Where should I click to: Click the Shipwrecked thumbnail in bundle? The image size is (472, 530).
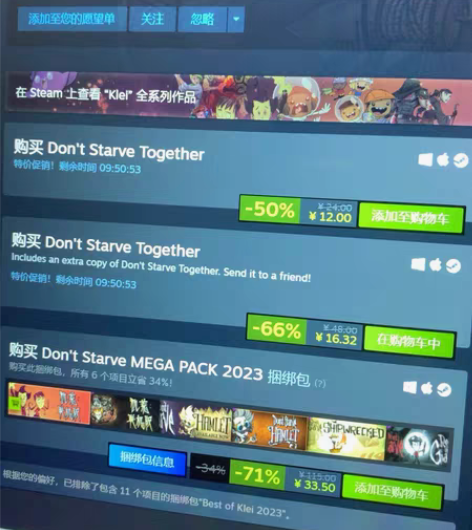coord(347,438)
